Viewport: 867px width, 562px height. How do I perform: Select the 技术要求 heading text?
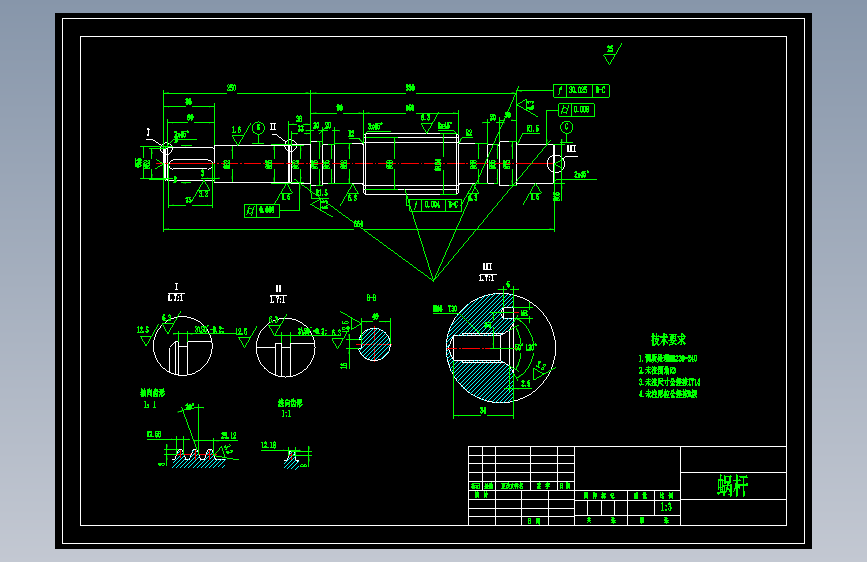coord(668,339)
